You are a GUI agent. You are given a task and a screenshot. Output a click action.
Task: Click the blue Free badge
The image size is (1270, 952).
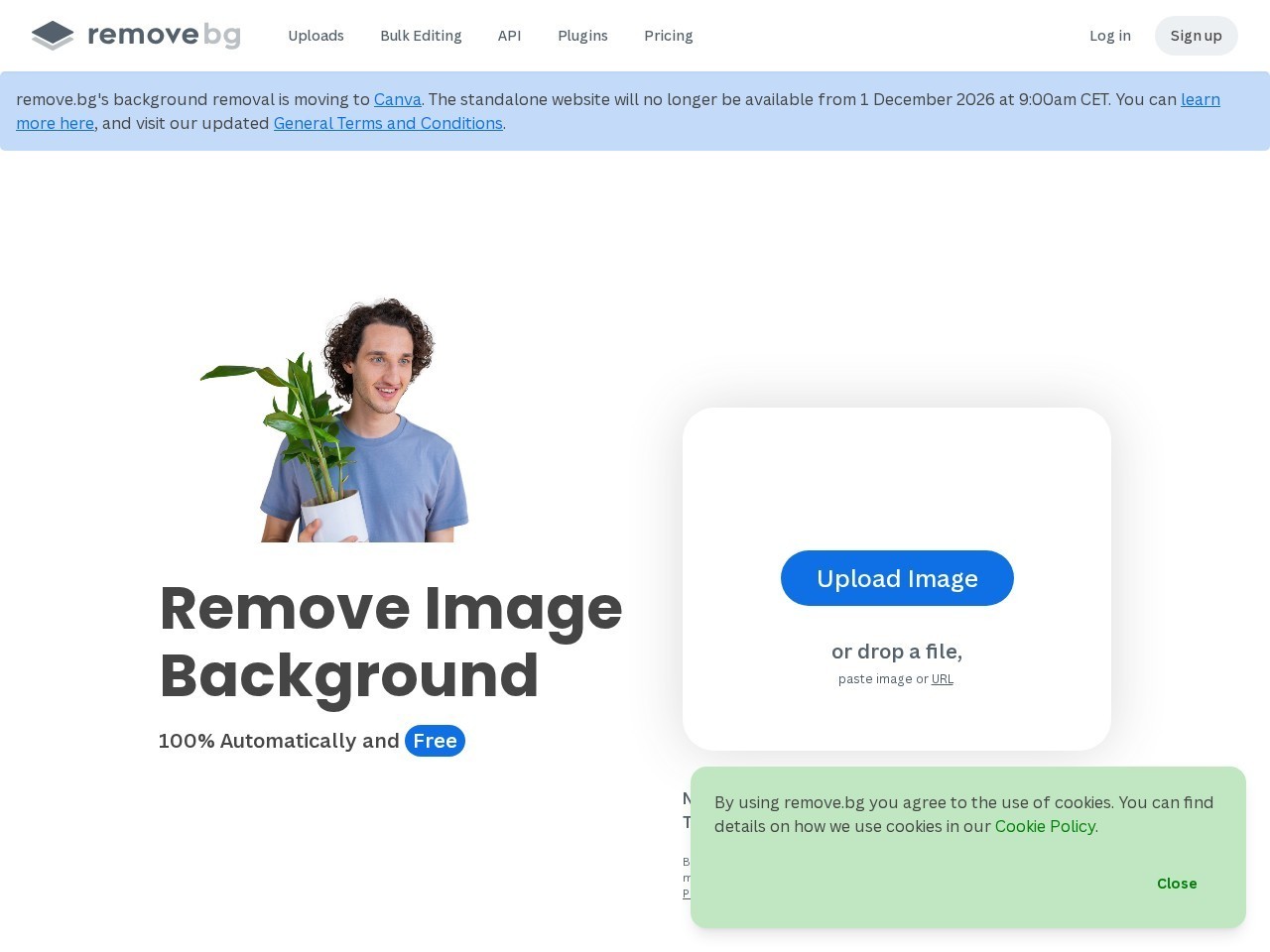point(435,741)
